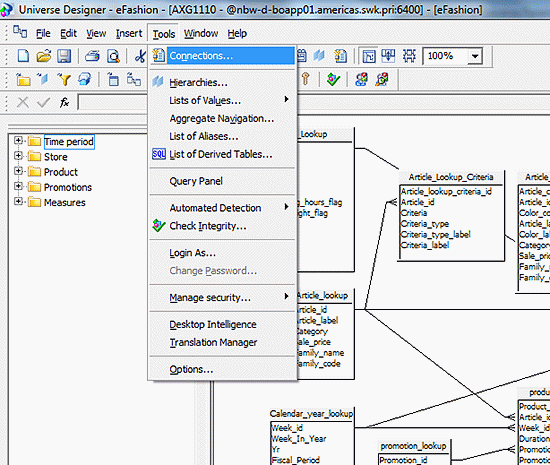Click the Open folder toolbar icon
Screen dimensions: 550x465
[x=44, y=56]
